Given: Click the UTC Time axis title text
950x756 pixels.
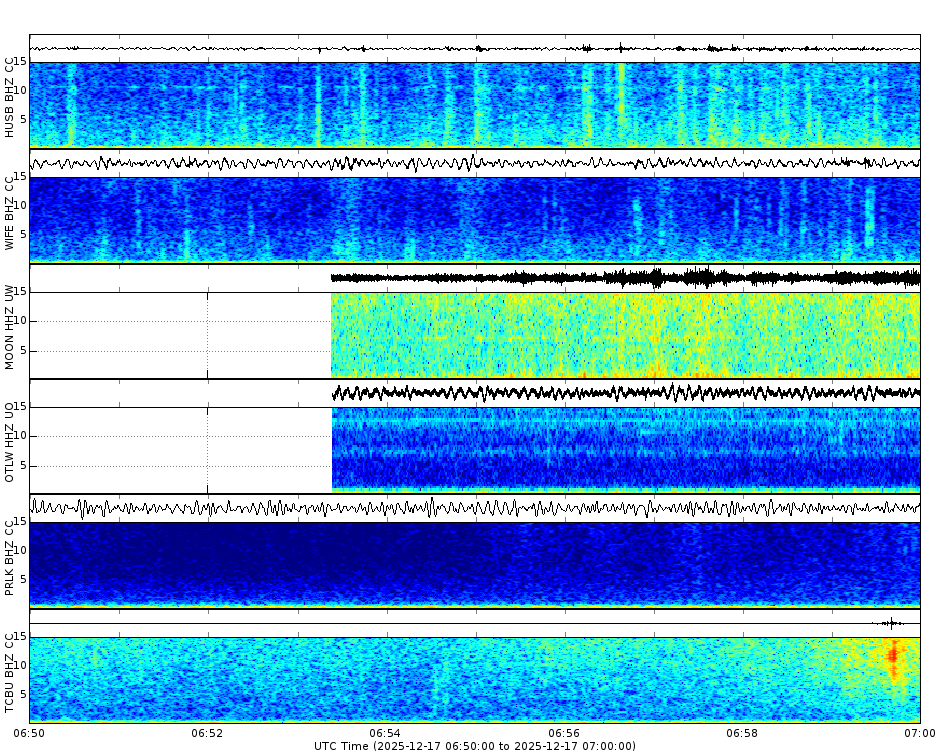Looking at the screenshot, I should click(x=475, y=745).
